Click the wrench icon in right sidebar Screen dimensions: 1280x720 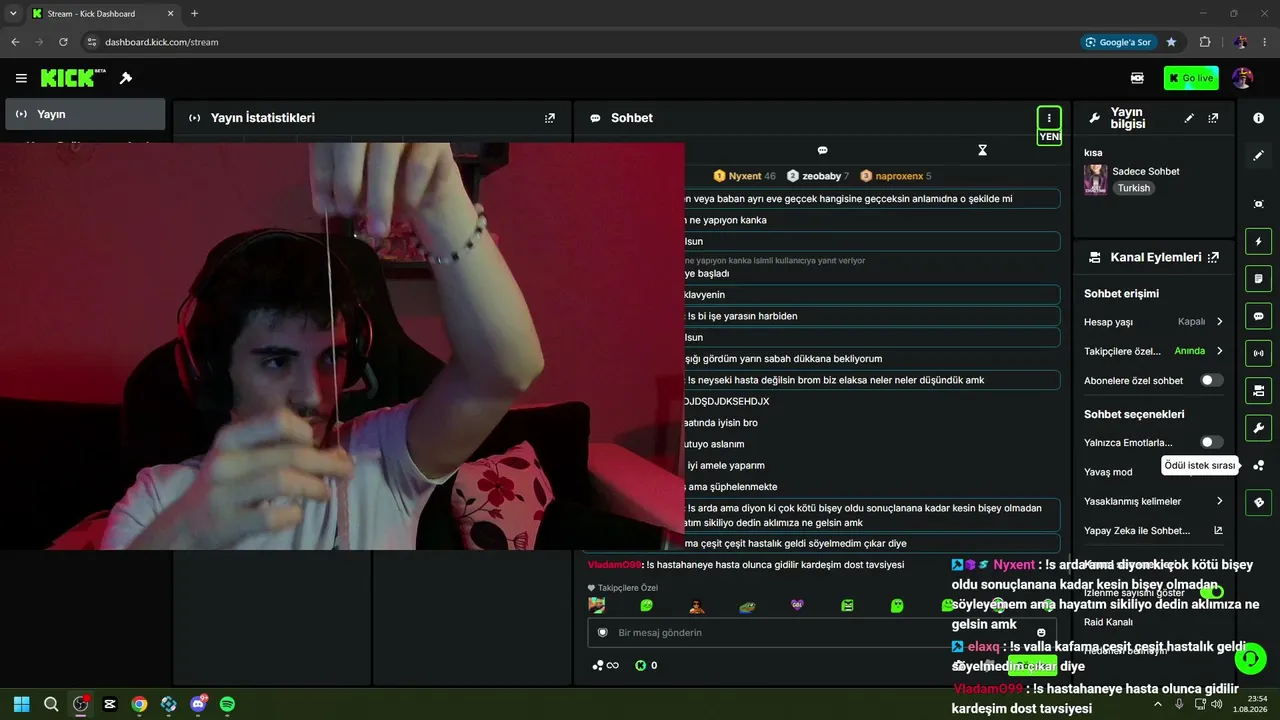coord(1258,428)
